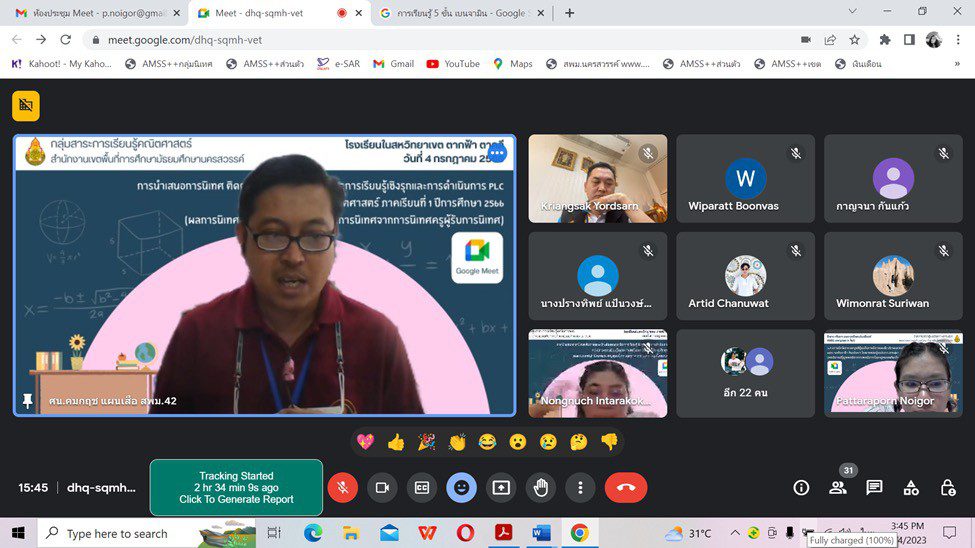Send the thumbs down reaction
This screenshot has height=548, width=975.
(609, 442)
